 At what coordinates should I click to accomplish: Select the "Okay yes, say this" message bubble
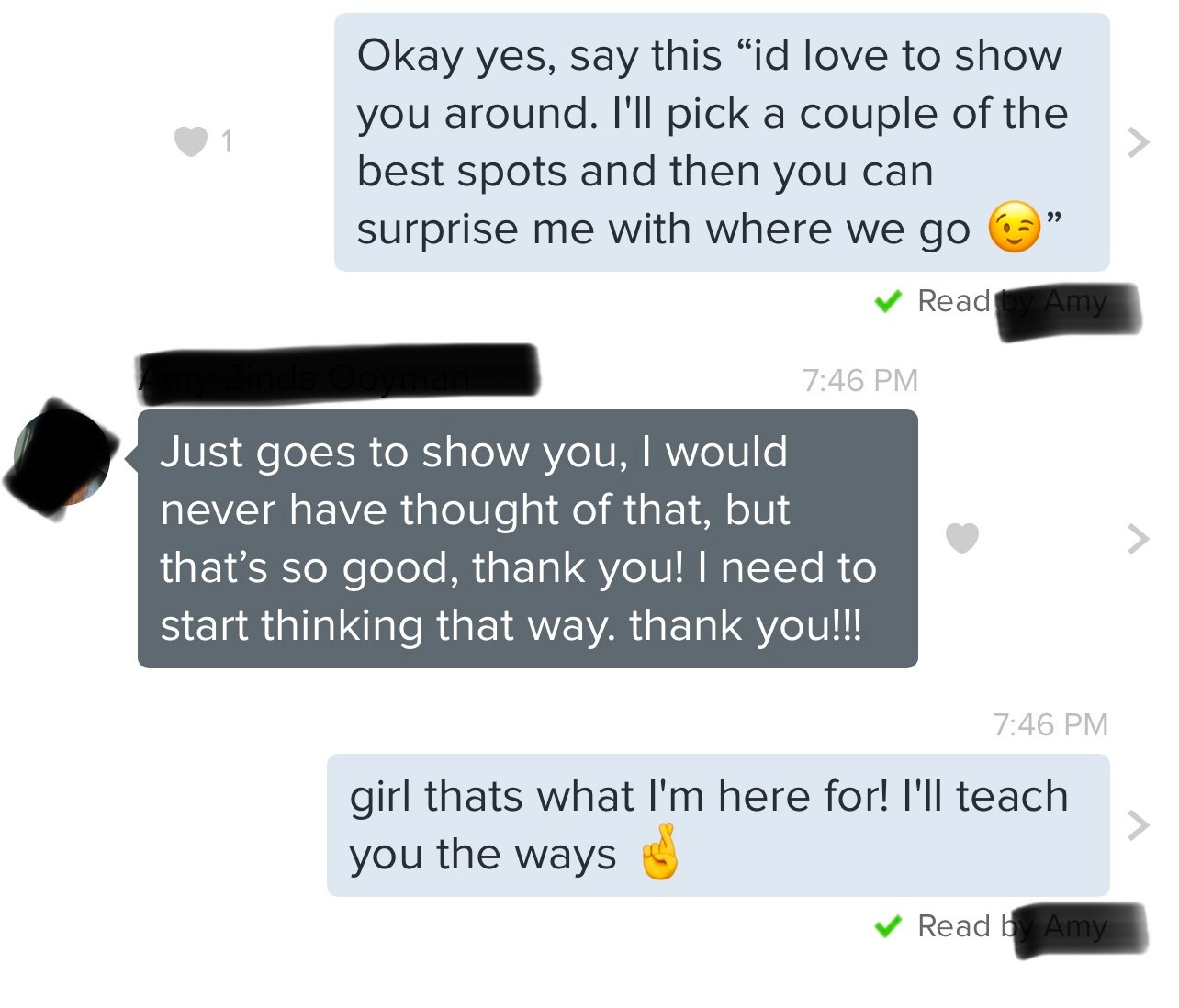point(722,142)
